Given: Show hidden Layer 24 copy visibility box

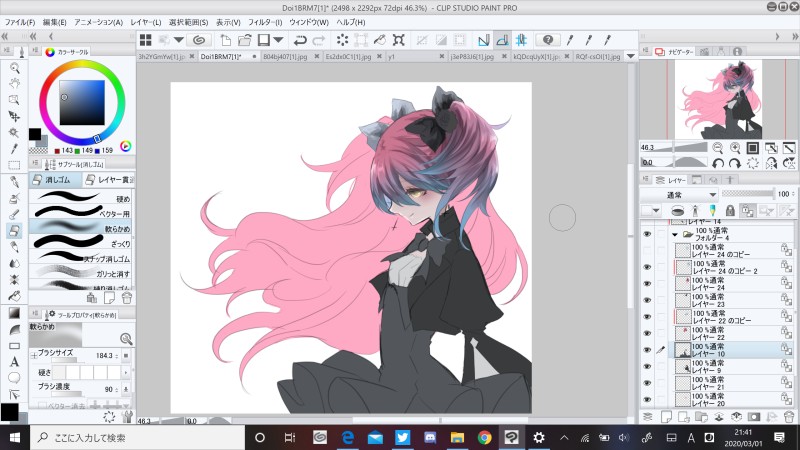Looking at the screenshot, I should [647, 251].
